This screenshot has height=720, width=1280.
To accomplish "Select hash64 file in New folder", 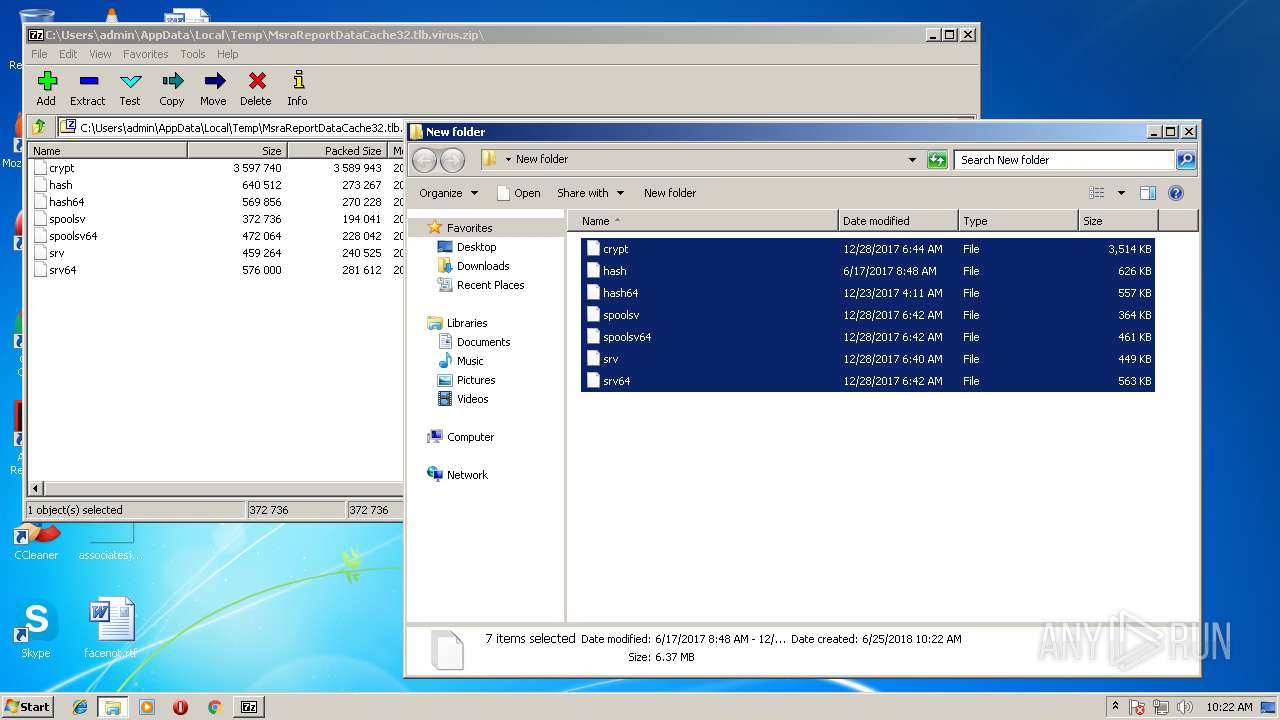I will pos(867,293).
